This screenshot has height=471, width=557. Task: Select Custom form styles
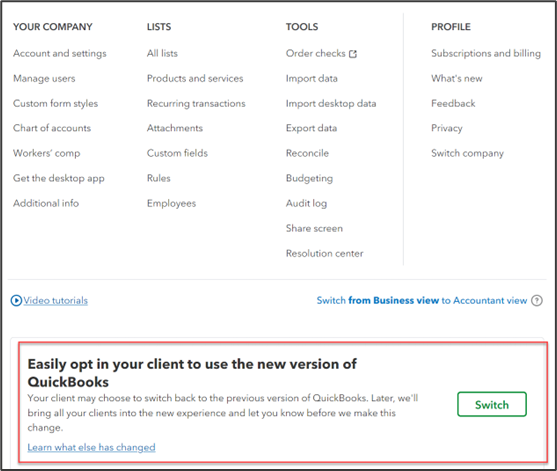(55, 103)
